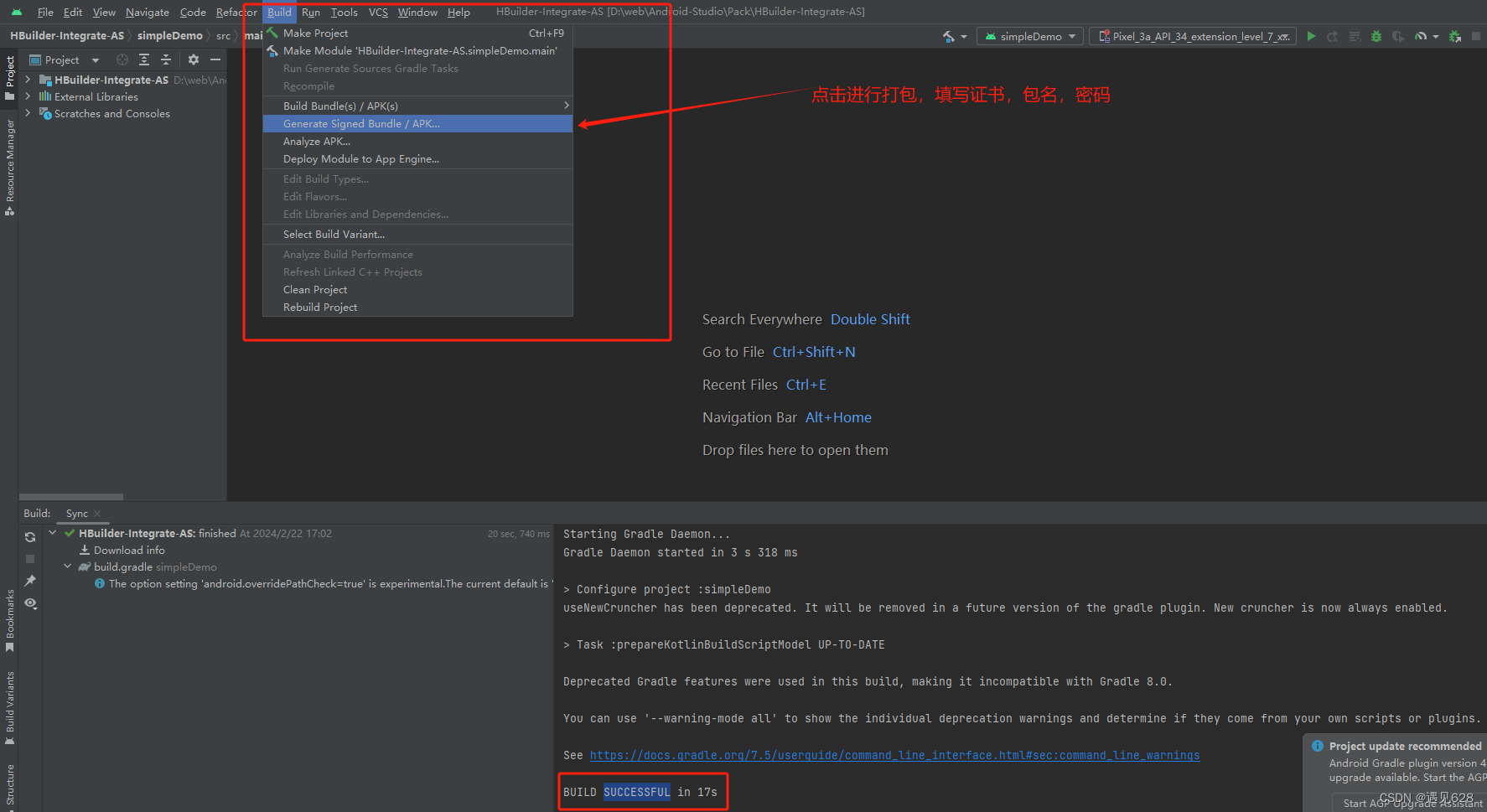Image resolution: width=1487 pixels, height=812 pixels.
Task: Collapse the HBuilder-Integrate-AS finished node
Action: coord(52,532)
